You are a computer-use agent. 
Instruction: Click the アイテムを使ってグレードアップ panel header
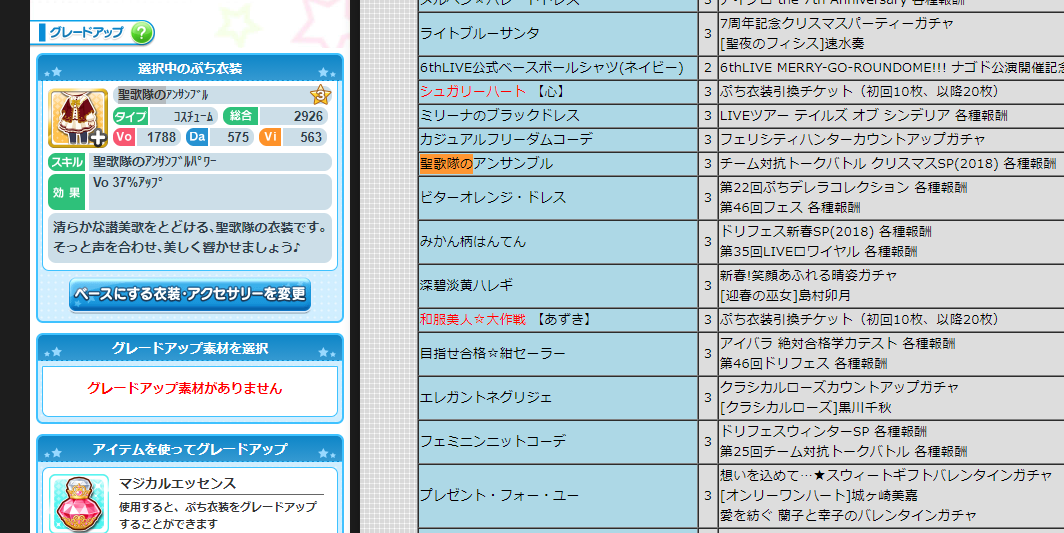pyautogui.click(x=190, y=449)
